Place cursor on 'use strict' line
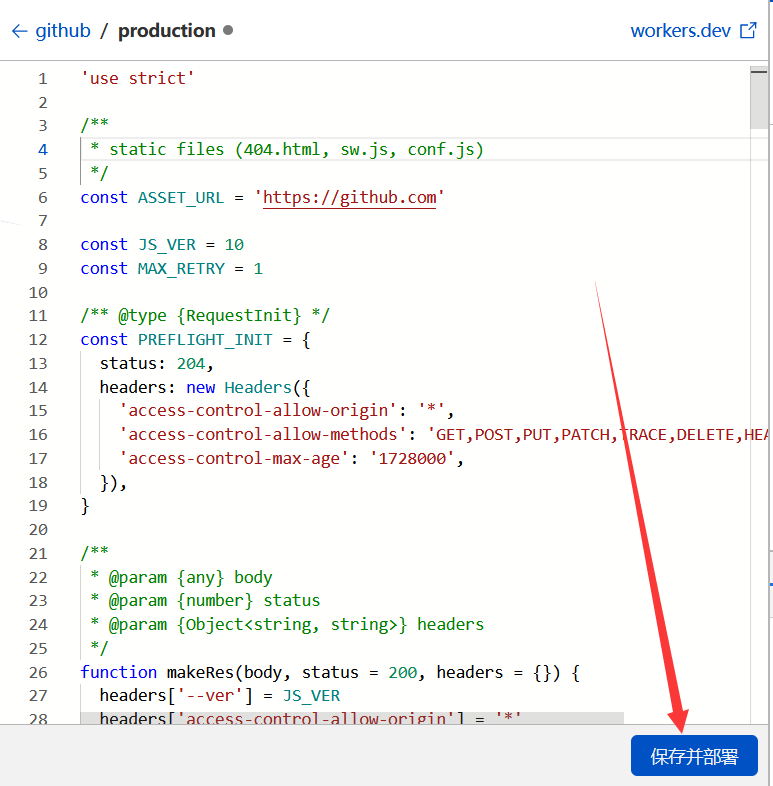Screen dimensions: 773x786 tap(137, 78)
